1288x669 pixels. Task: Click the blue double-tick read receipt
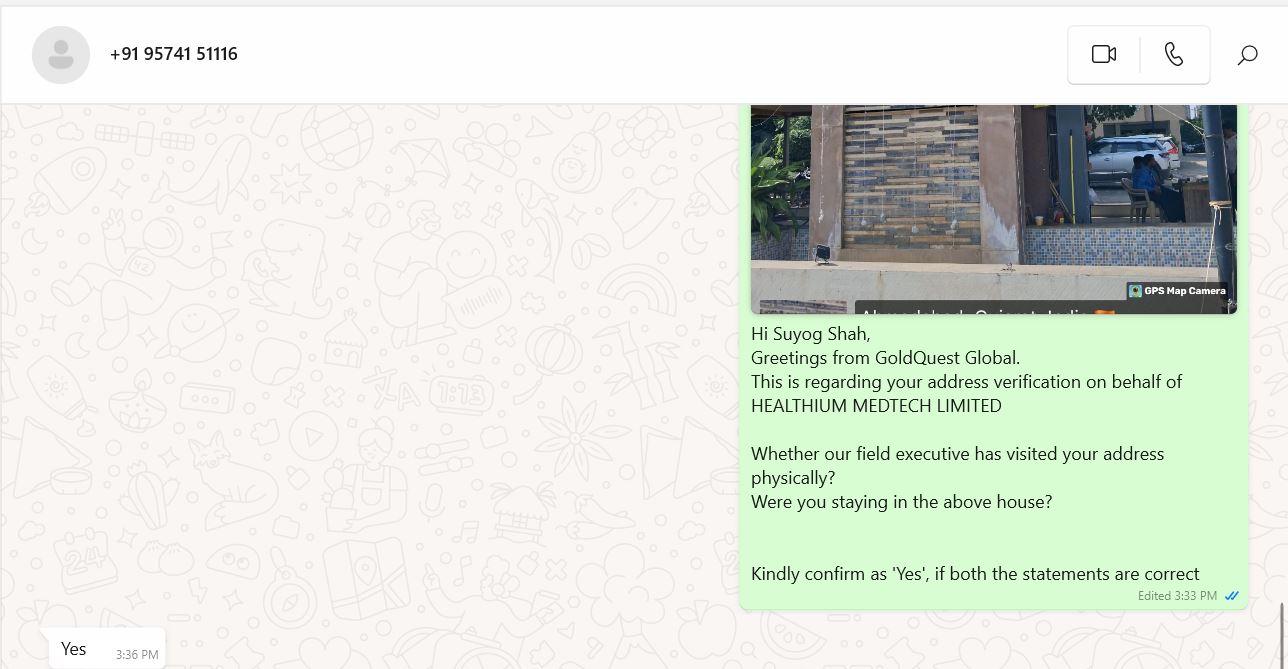tap(1232, 596)
